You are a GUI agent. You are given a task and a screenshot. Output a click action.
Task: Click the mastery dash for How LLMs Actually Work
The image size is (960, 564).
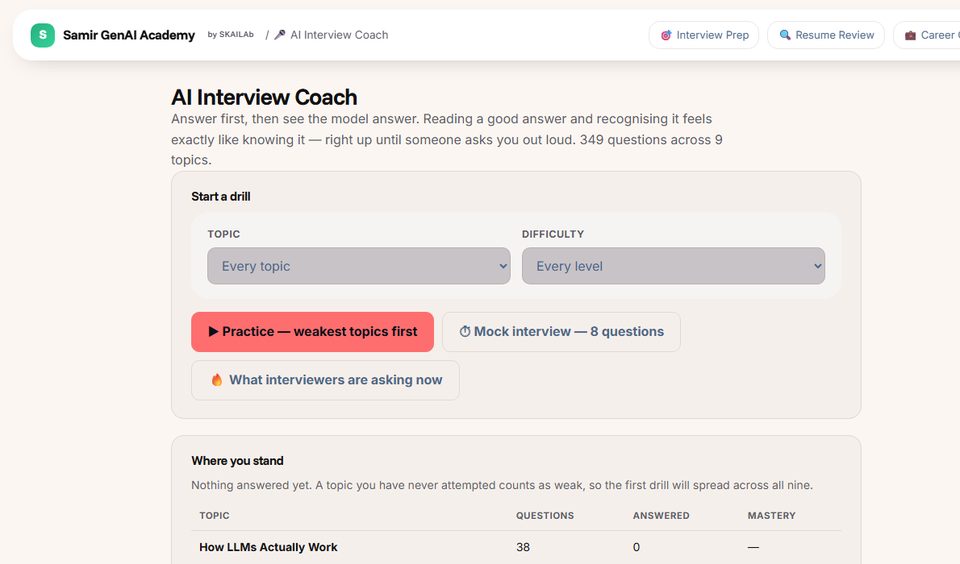tap(753, 547)
